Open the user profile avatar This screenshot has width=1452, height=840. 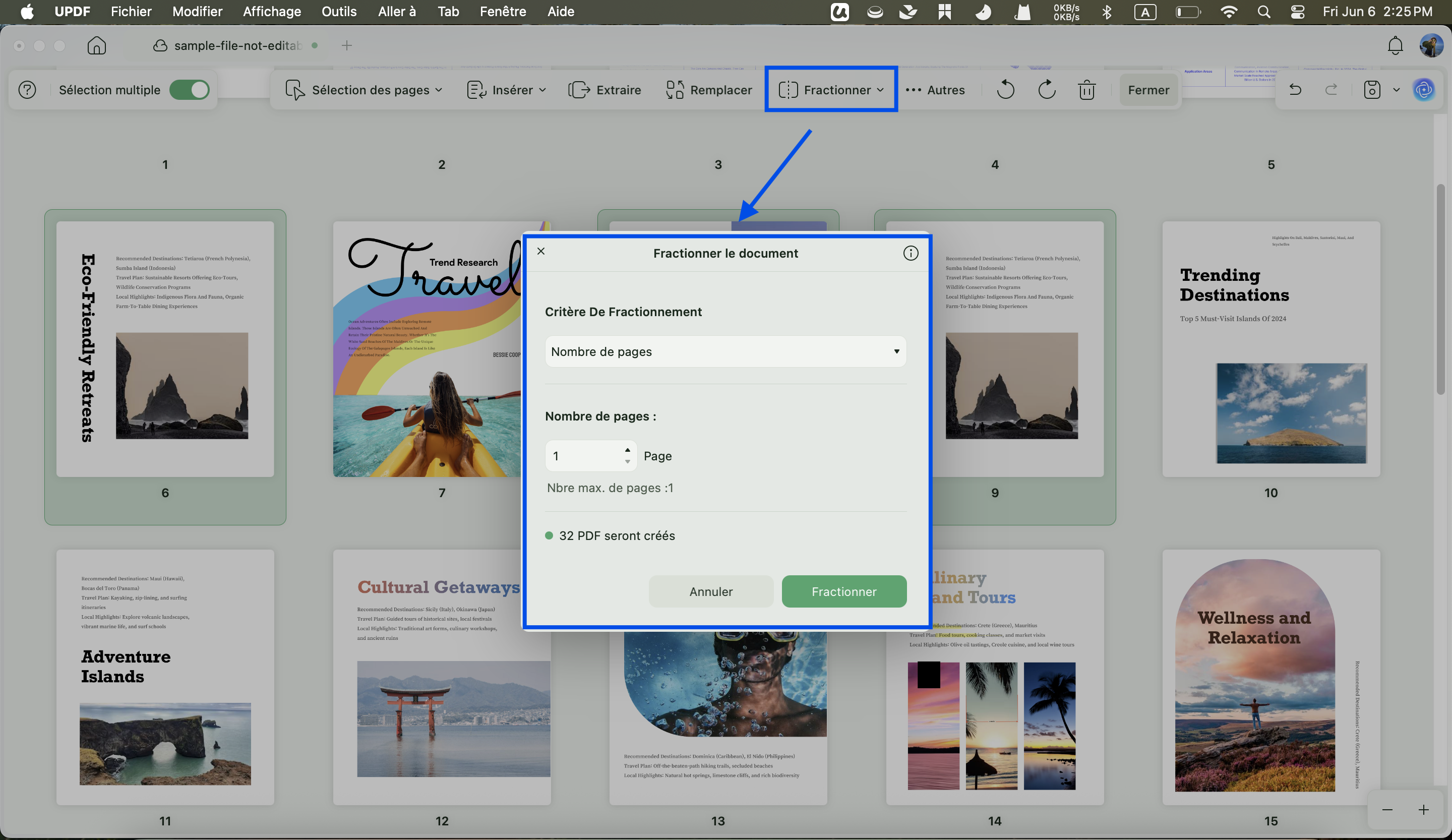tap(1431, 45)
